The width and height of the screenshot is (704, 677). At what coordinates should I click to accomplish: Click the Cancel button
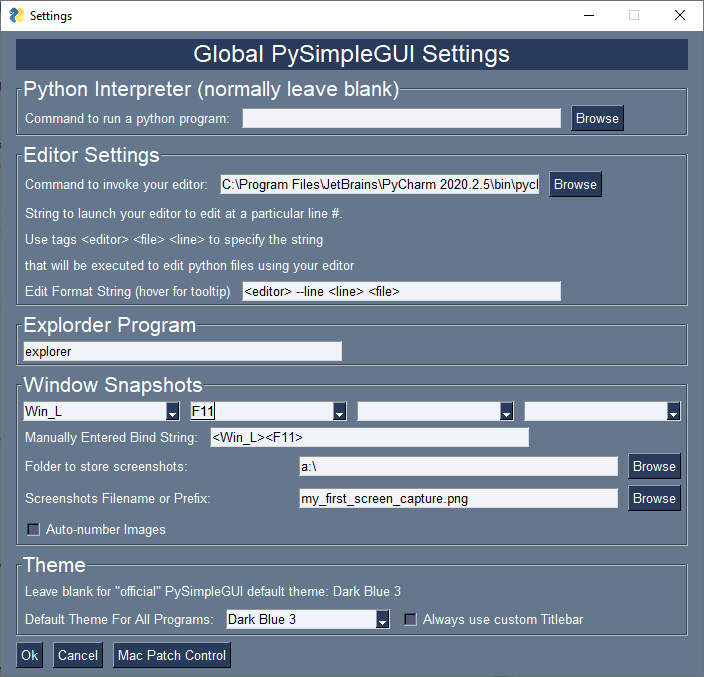(x=78, y=655)
